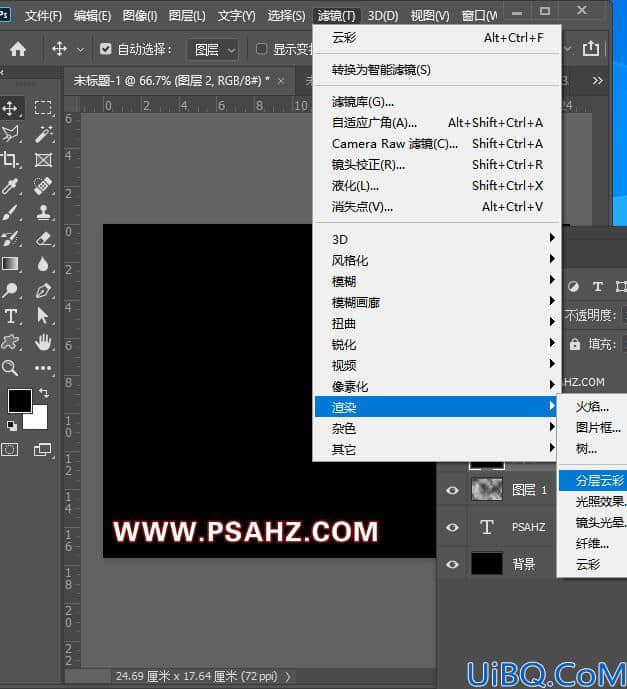Select the Brush tool

(x=10, y=213)
